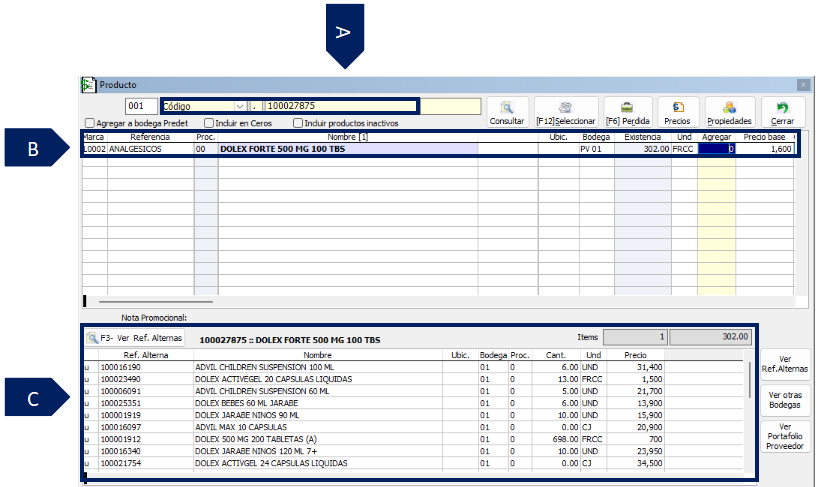Toggle Agregar a bodega Predet checkbox

point(90,123)
